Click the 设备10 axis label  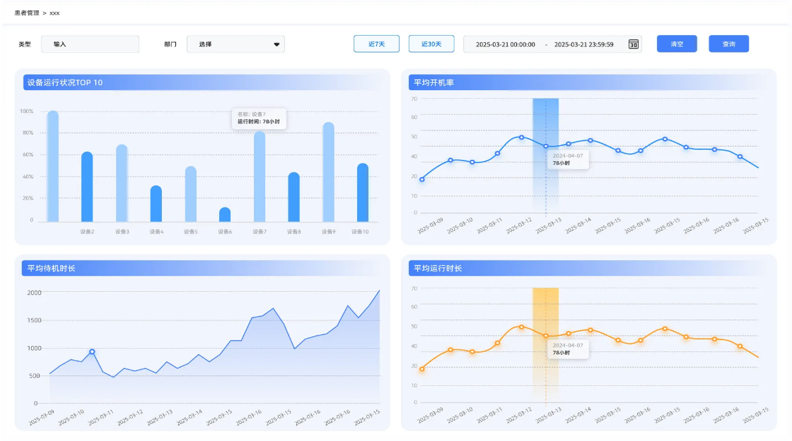(x=360, y=232)
